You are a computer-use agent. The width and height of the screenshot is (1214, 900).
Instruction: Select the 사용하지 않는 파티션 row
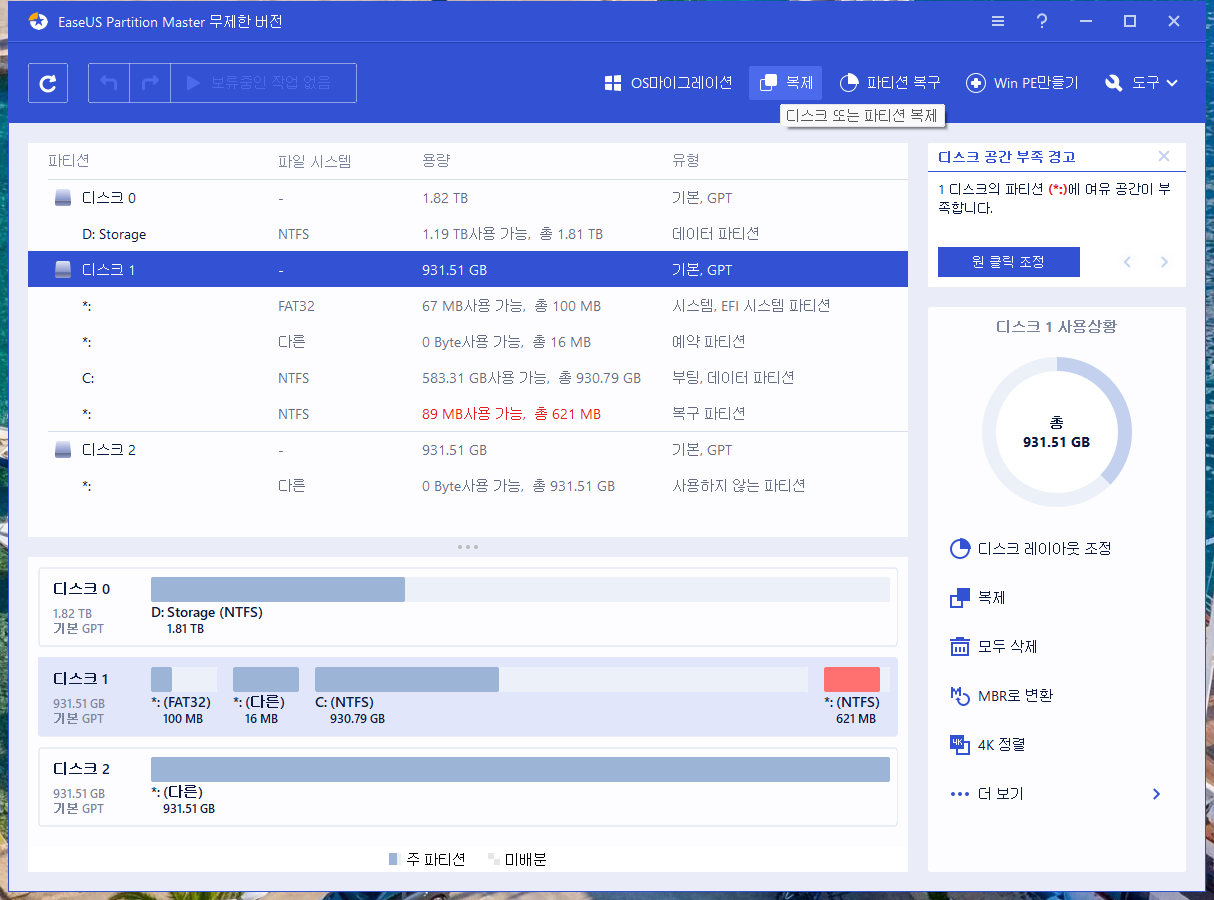click(468, 486)
